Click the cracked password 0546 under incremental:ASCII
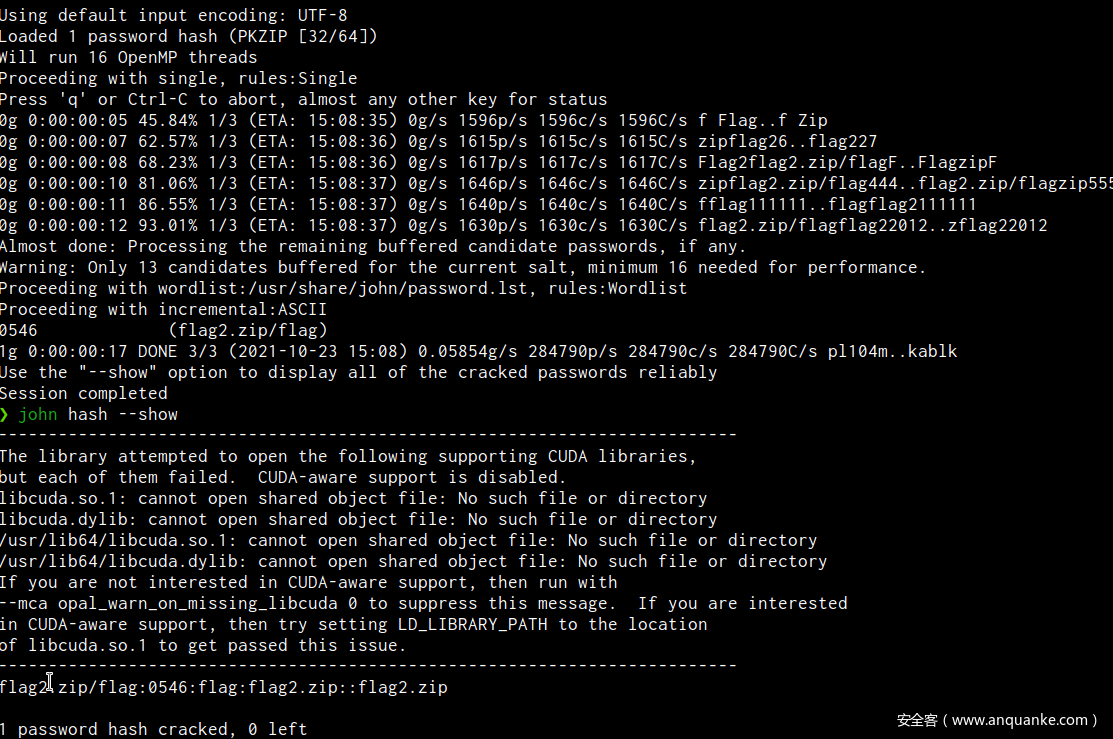This screenshot has height=739, width=1113. [18, 330]
